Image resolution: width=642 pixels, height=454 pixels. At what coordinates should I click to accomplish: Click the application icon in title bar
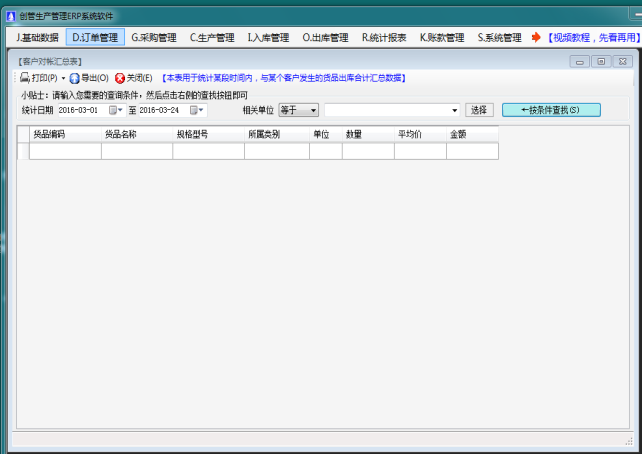pyautogui.click(x=10, y=17)
